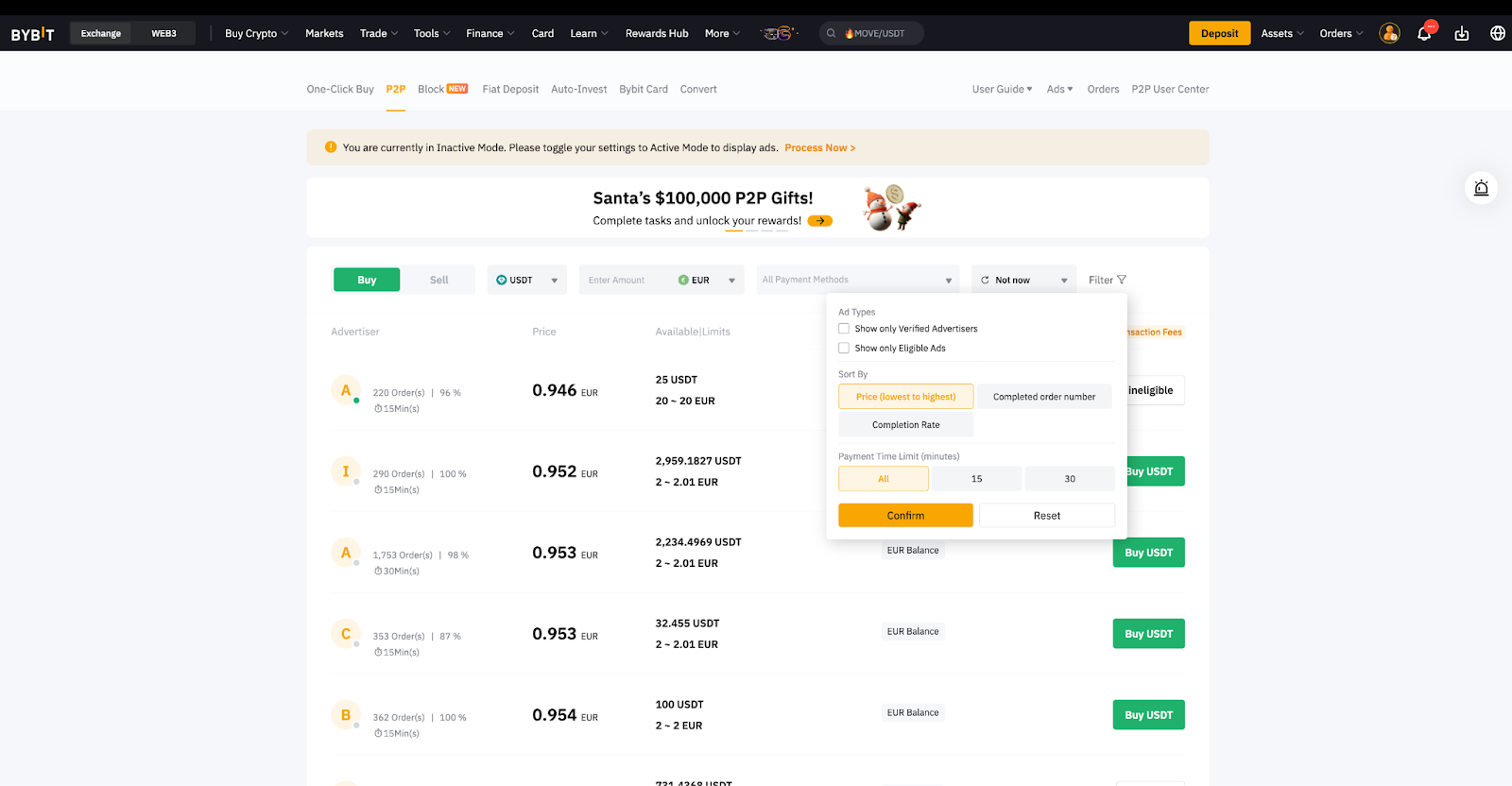
Task: Switch to Bybit Card tab
Action: [x=644, y=89]
